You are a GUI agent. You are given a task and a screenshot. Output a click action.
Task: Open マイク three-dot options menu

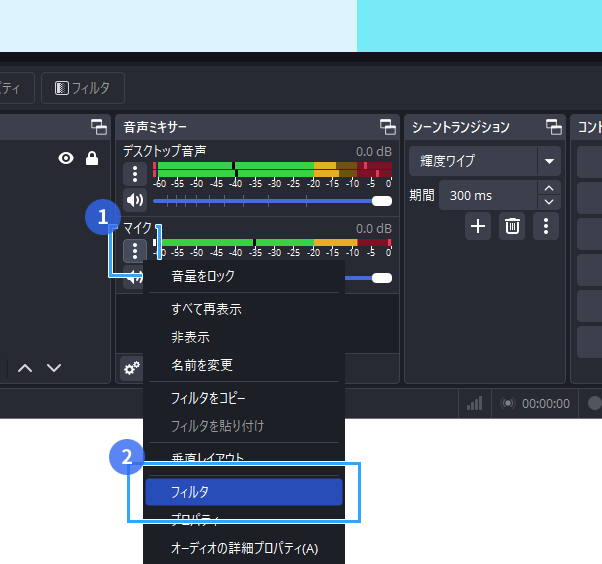135,251
